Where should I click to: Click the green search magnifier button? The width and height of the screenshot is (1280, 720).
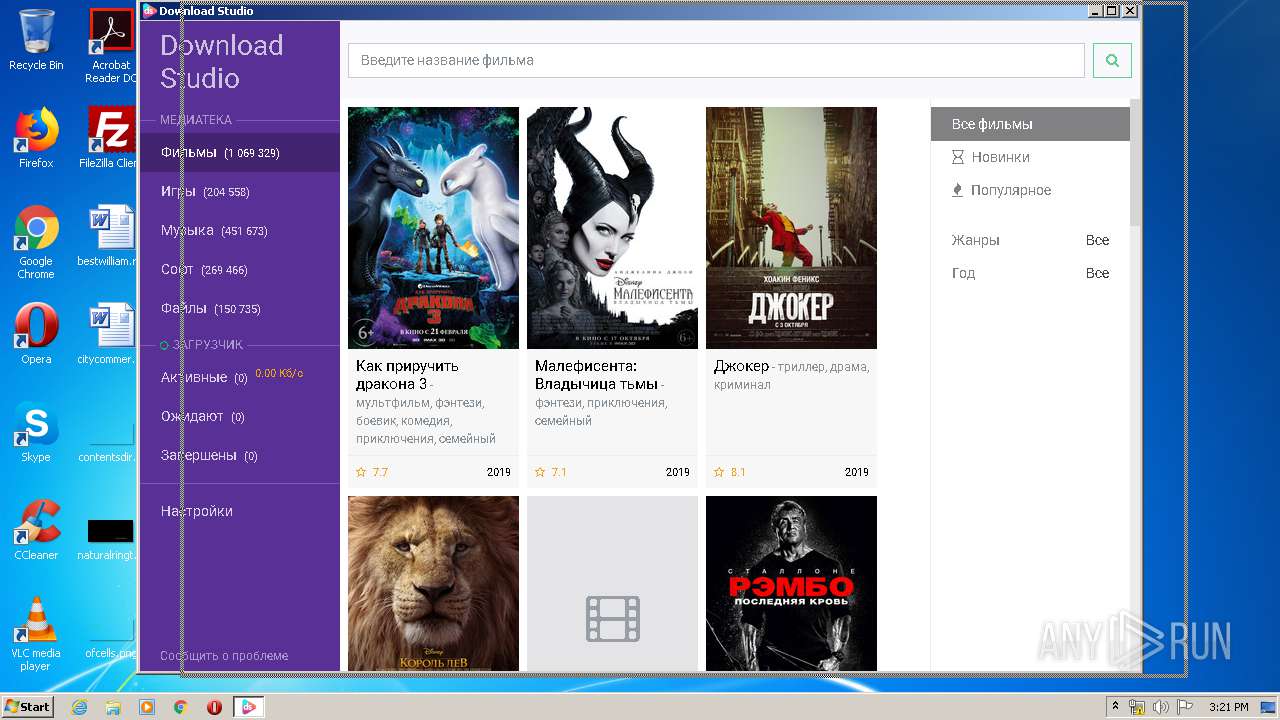point(1112,60)
